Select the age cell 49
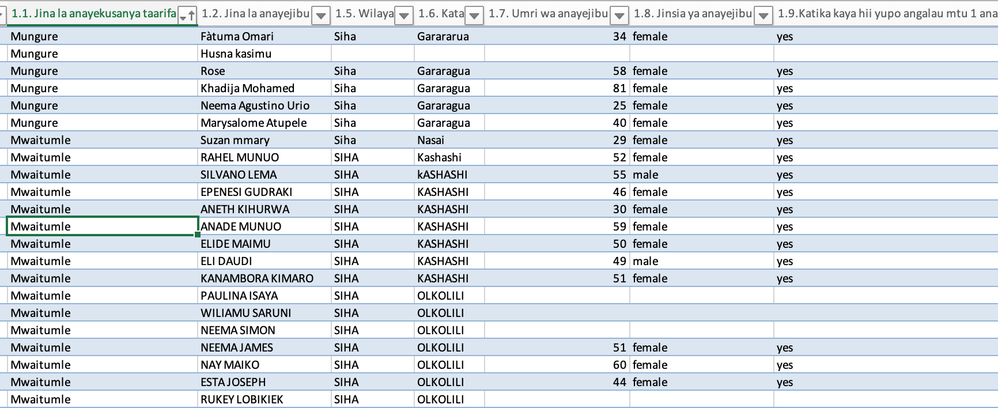The height and width of the screenshot is (408, 998). (558, 261)
